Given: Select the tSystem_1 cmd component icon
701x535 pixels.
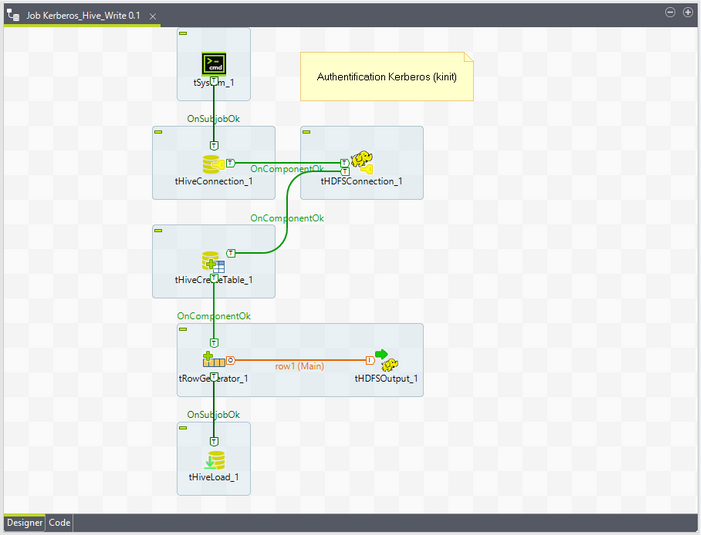Looking at the screenshot, I should pyautogui.click(x=214, y=64).
